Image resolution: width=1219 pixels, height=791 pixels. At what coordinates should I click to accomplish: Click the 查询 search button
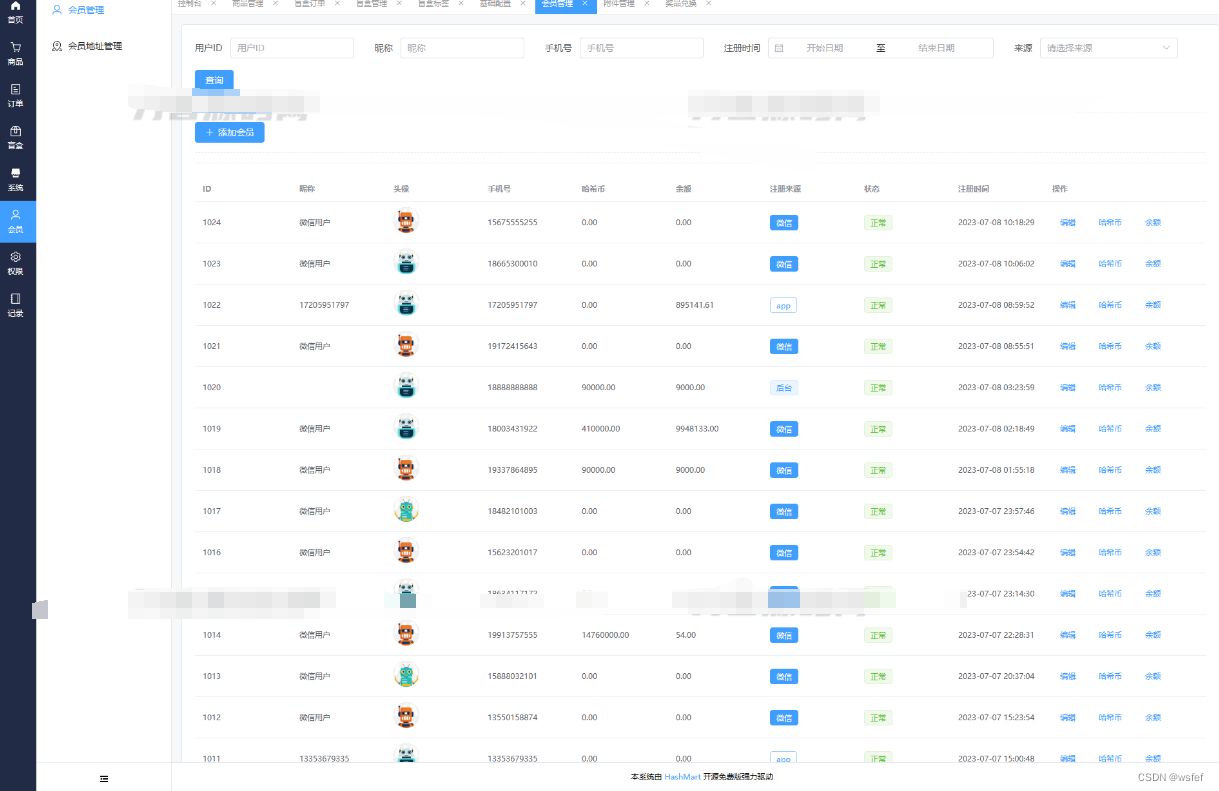(x=213, y=80)
